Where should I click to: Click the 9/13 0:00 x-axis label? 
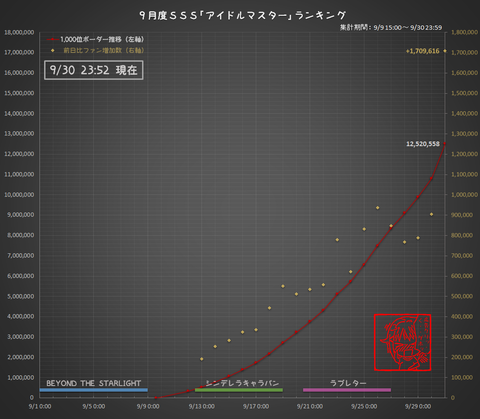pos(202,406)
